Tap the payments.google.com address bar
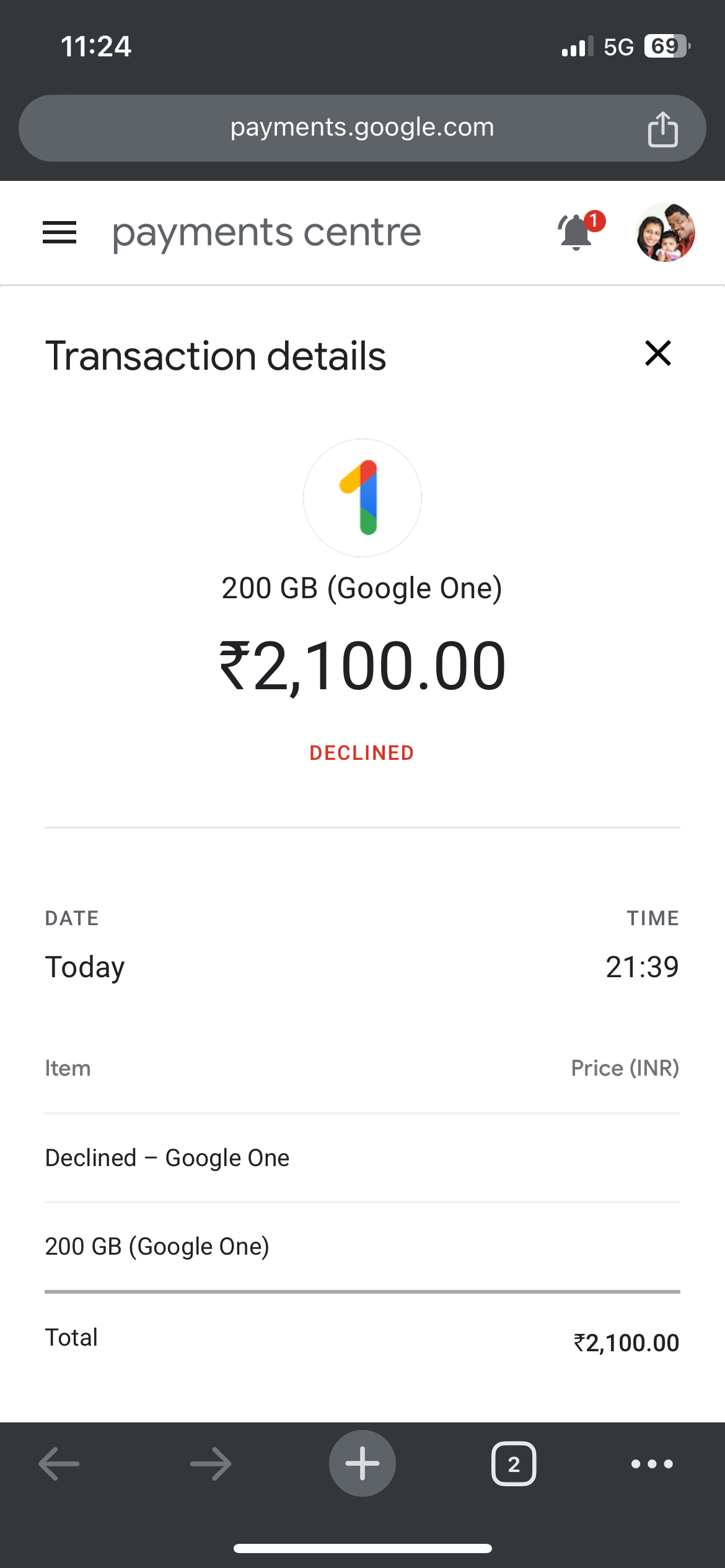This screenshot has height=1568, width=725. pyautogui.click(x=362, y=128)
